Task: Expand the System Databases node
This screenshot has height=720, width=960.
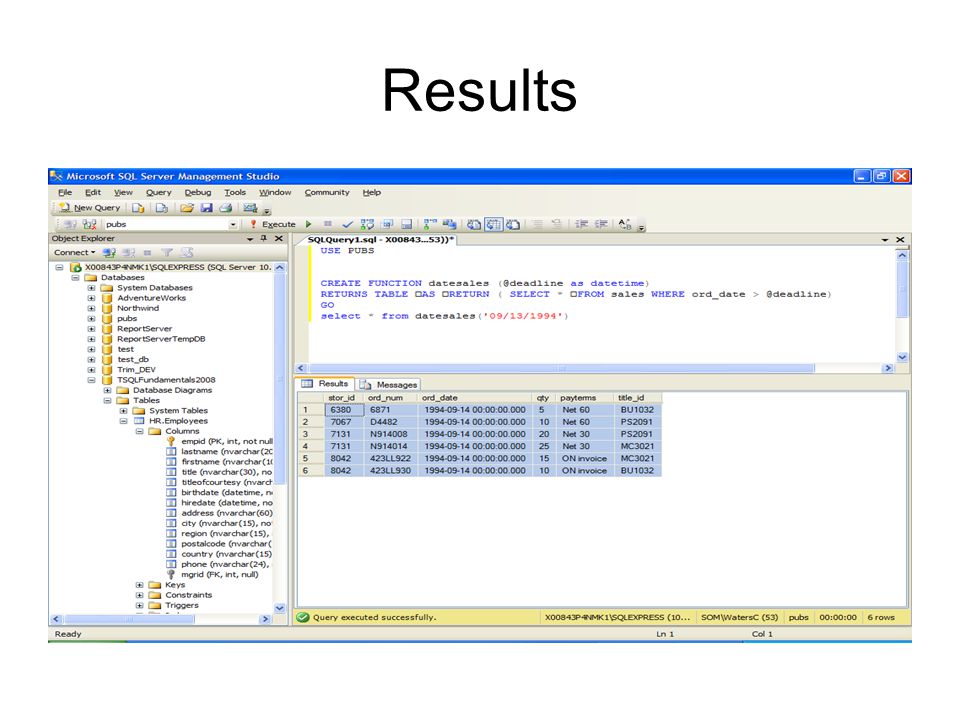Action: click(x=91, y=288)
